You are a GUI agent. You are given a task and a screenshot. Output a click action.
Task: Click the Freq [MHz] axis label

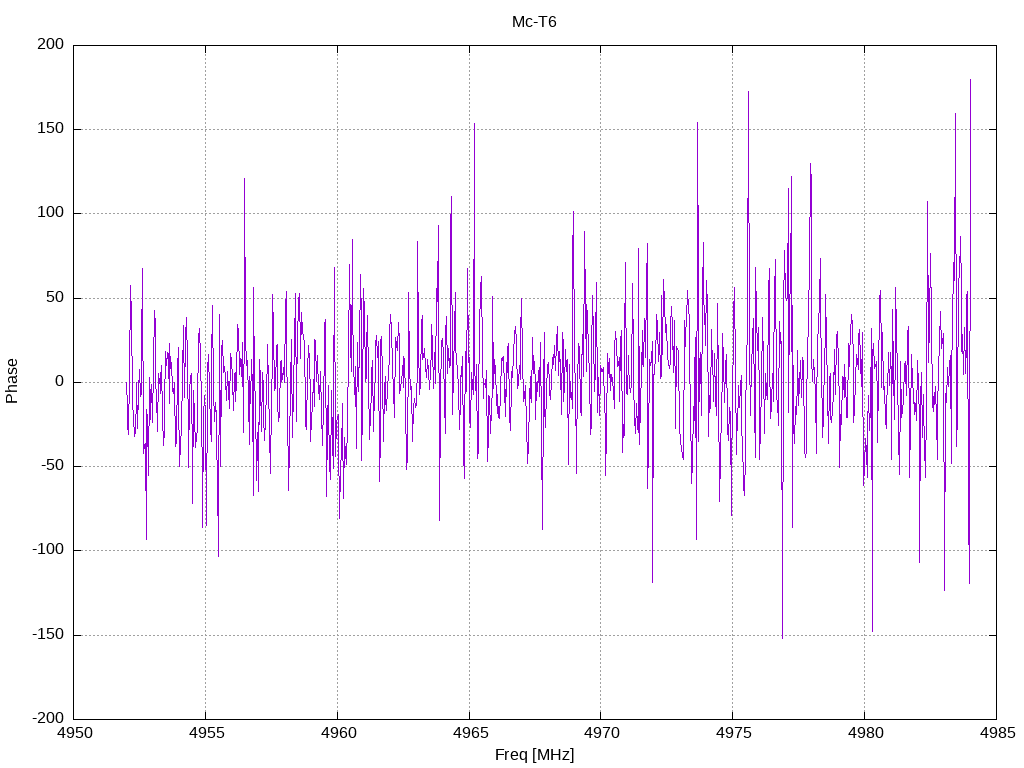534,754
